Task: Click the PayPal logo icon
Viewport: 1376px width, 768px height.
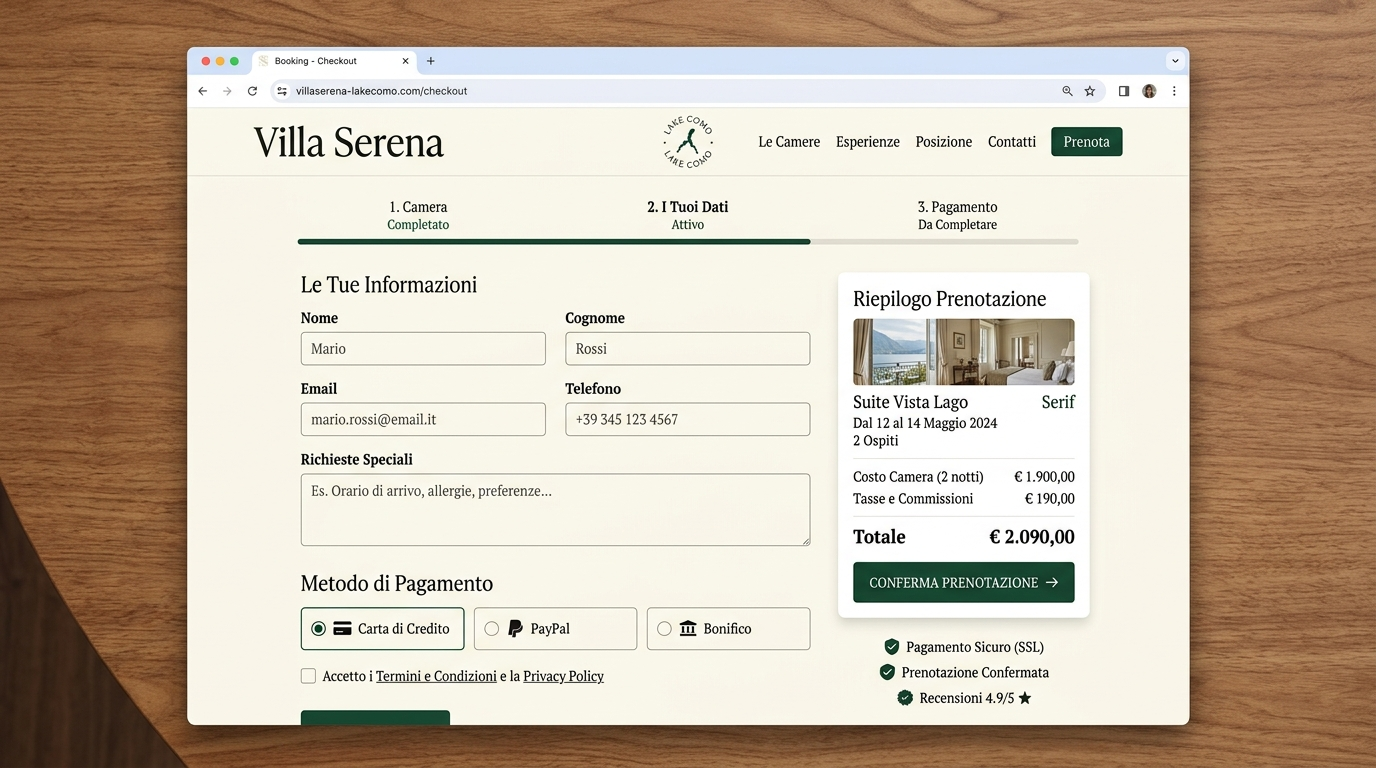Action: coord(515,629)
